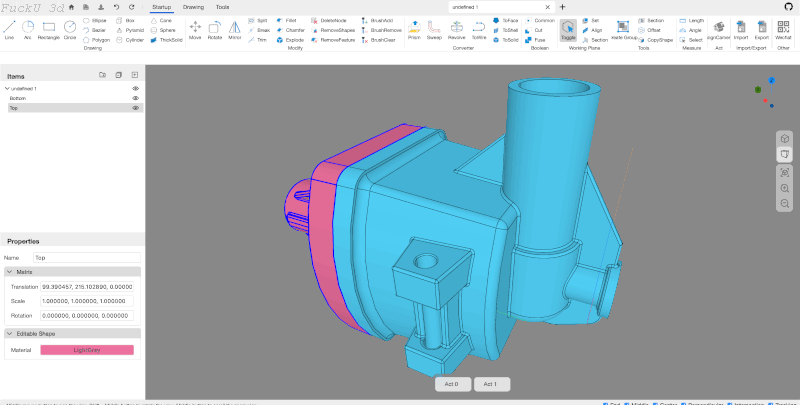The height and width of the screenshot is (405, 800).
Task: Switch to the Tools ribbon tab
Action: 222,7
